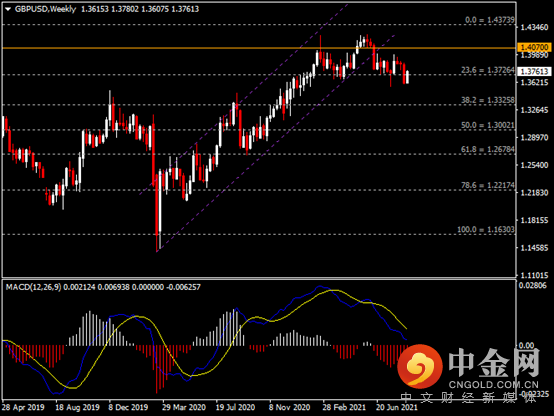Select the orange 1.40700 price label

[534, 47]
